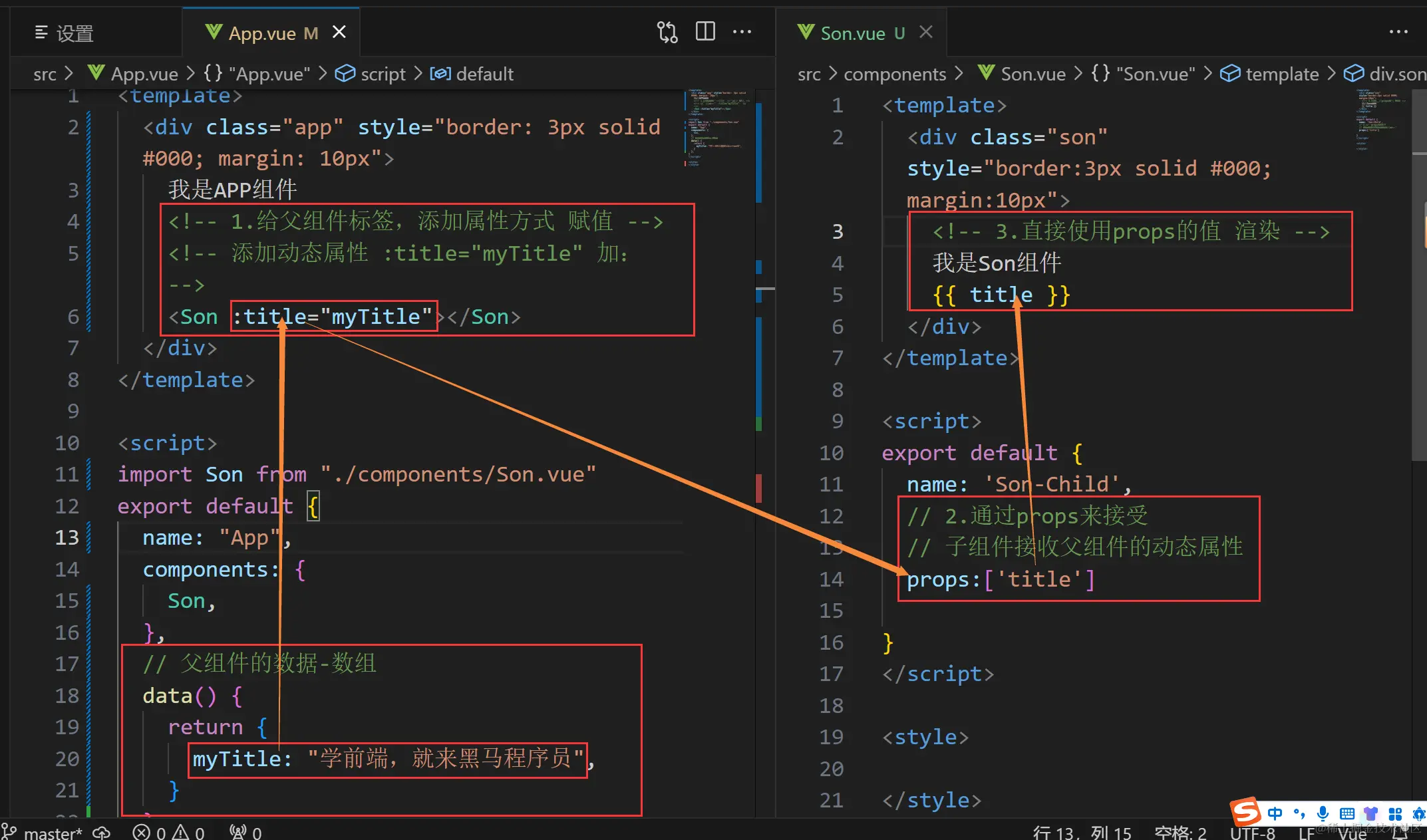Image resolution: width=1427 pixels, height=840 pixels.
Task: Click the Sogou S logo in the IME bar
Action: point(1245,812)
